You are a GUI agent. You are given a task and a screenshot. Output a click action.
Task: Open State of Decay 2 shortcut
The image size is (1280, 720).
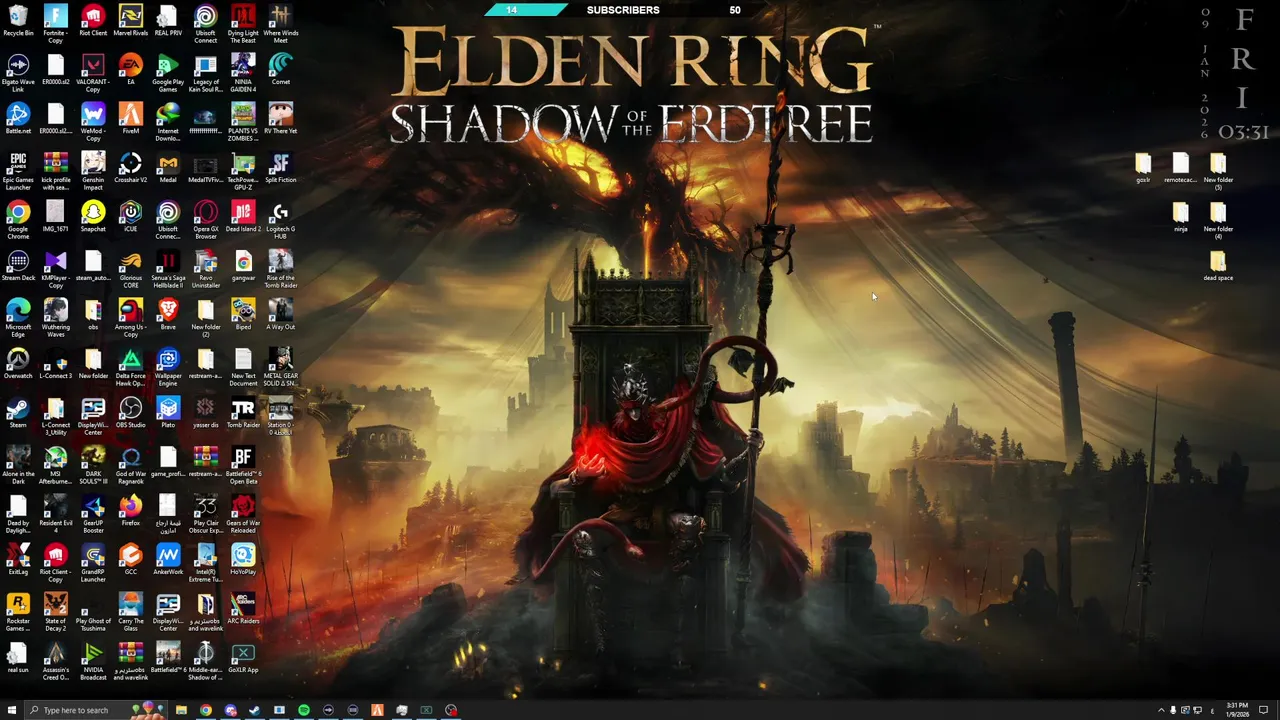click(x=55, y=612)
